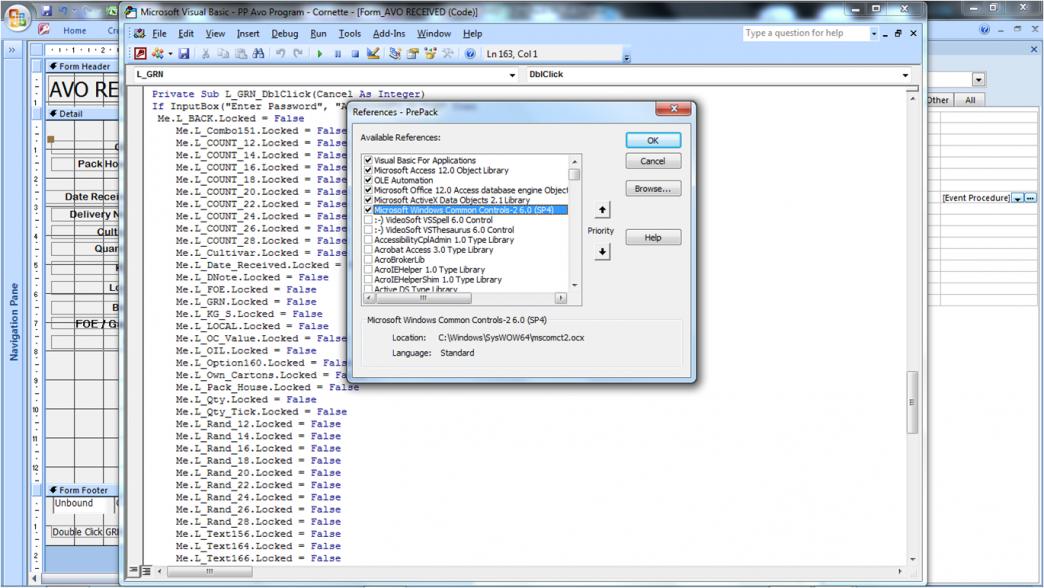Move reference priority down with the arrow
Image resolution: width=1044 pixels, height=588 pixels.
pos(602,252)
